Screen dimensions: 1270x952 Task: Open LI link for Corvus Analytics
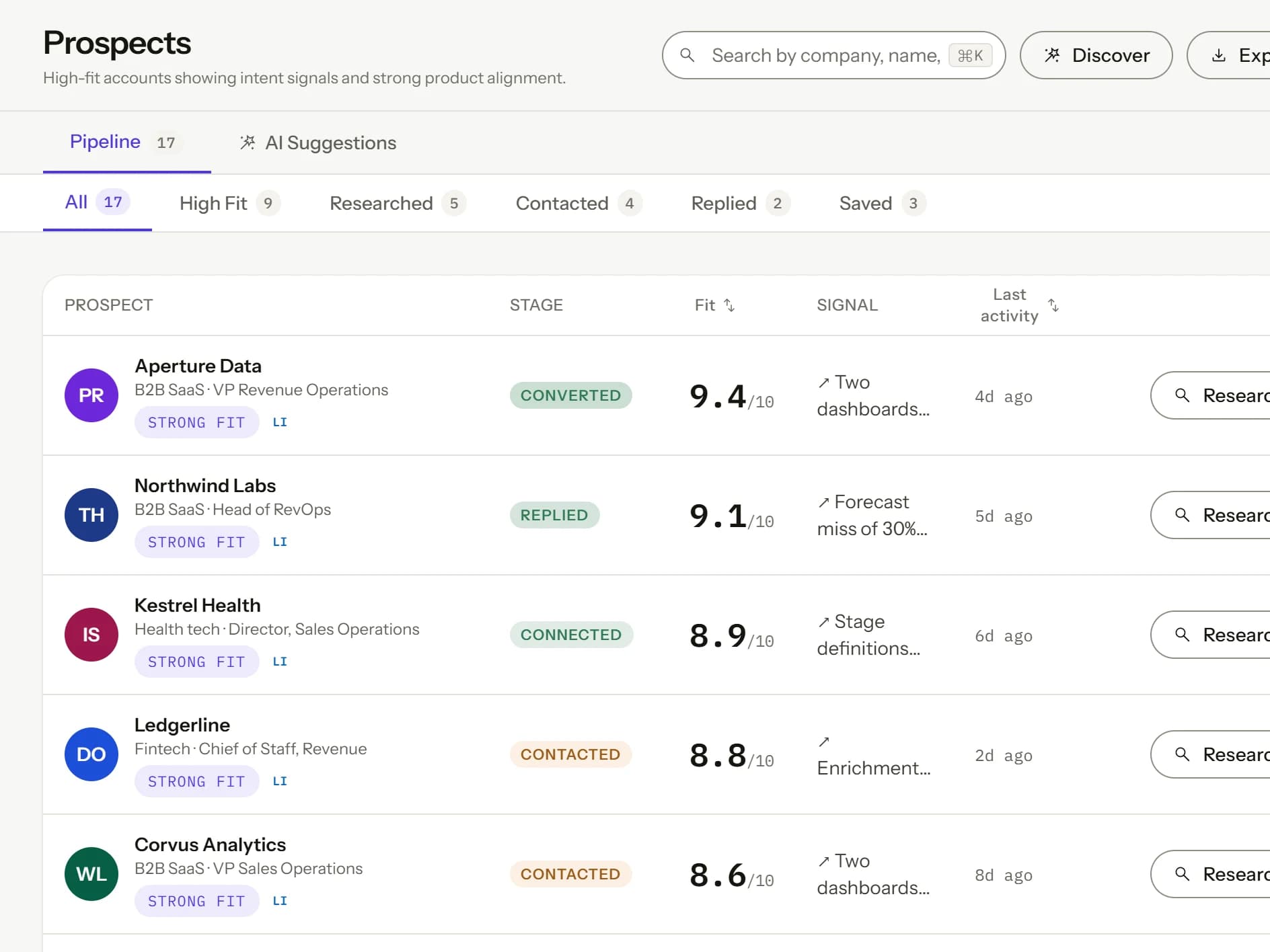tap(280, 901)
